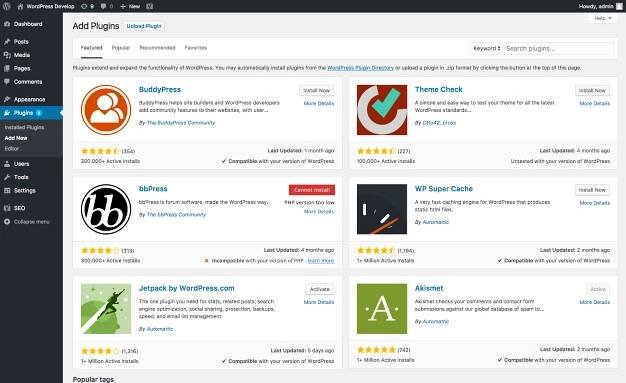Open the Akismet plugin logo
The image size is (626, 383).
[382, 309]
